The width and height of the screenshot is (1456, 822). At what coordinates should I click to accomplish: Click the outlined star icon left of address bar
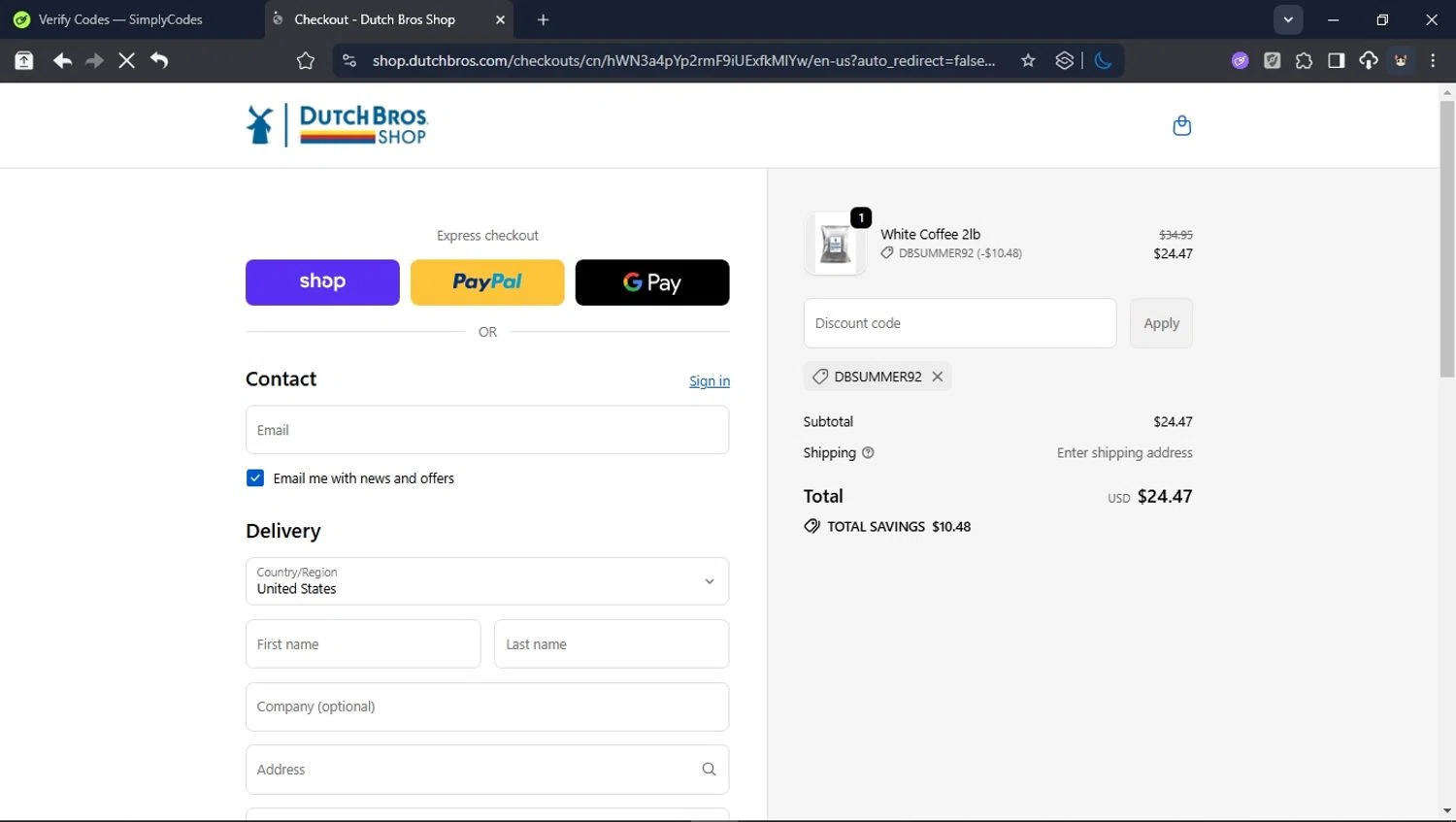coord(306,61)
